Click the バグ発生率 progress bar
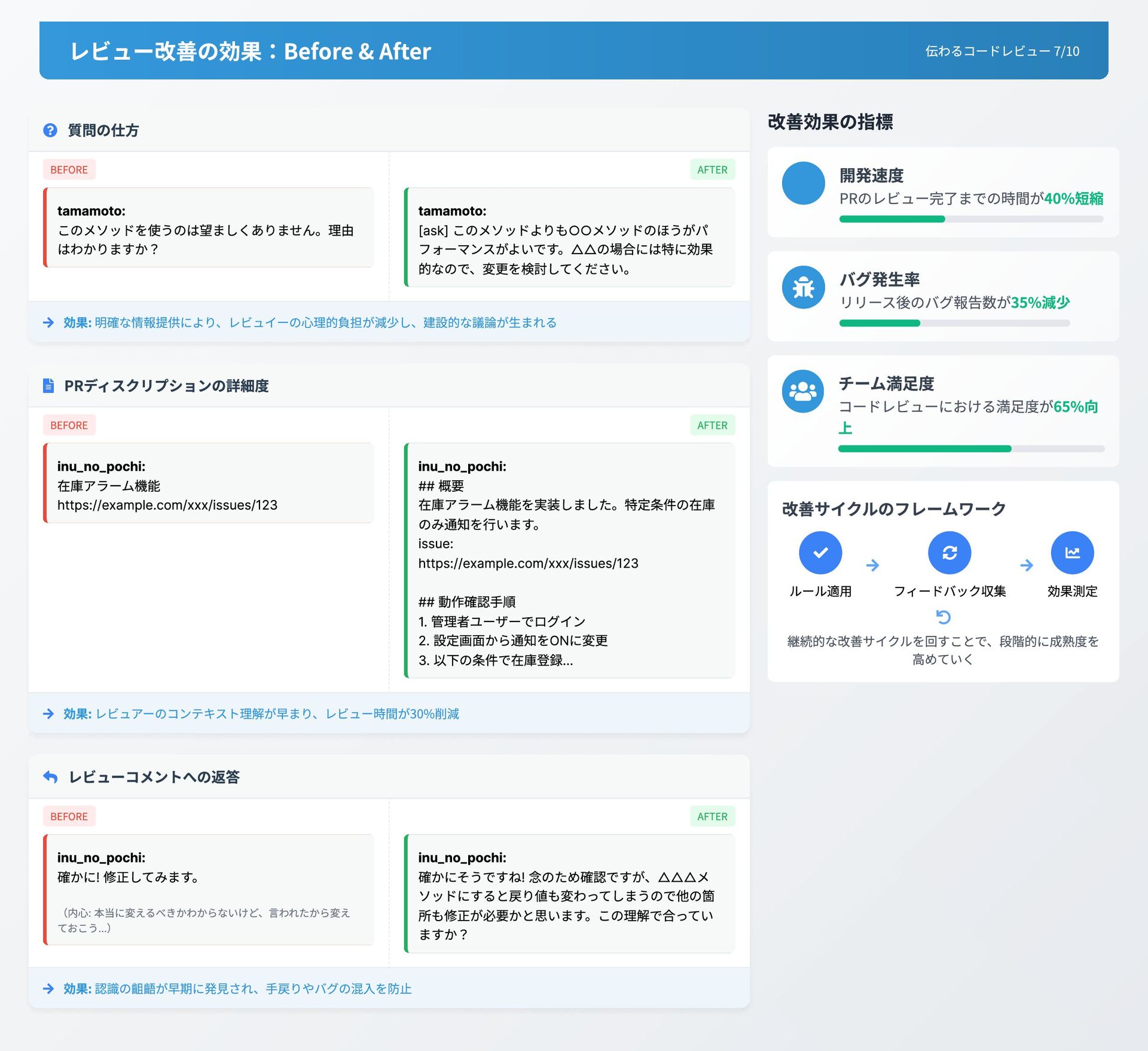Viewport: 1148px width, 1051px height. (x=954, y=324)
